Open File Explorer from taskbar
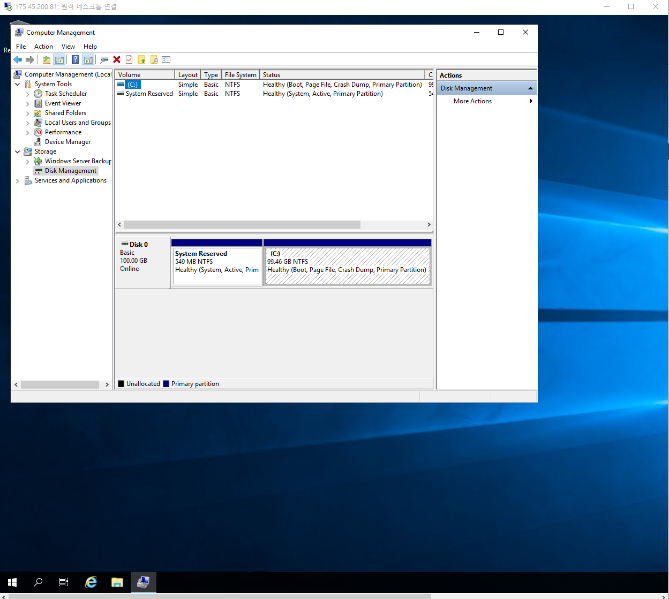The height and width of the screenshot is (599, 669). 117,582
